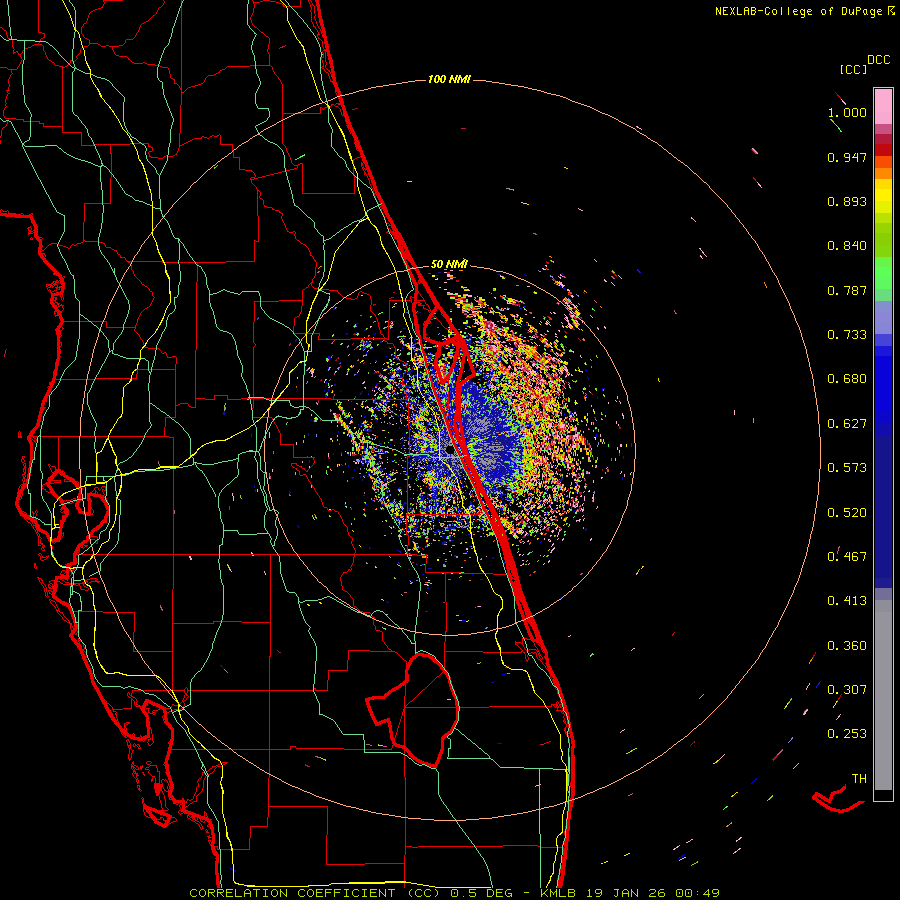Click the KMLB radar site dot

[x=450, y=451]
